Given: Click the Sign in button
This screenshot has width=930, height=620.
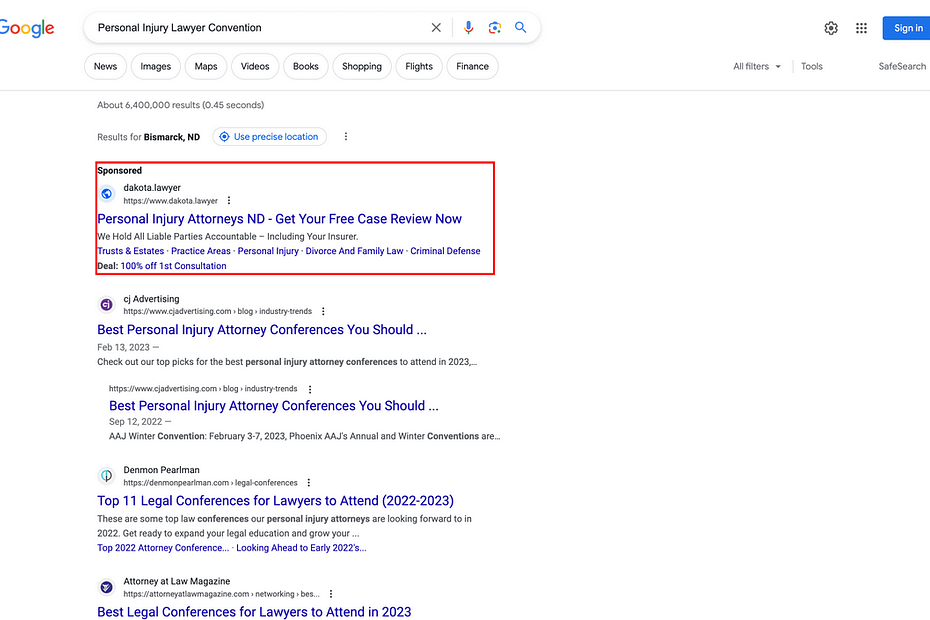Looking at the screenshot, I should point(907,28).
